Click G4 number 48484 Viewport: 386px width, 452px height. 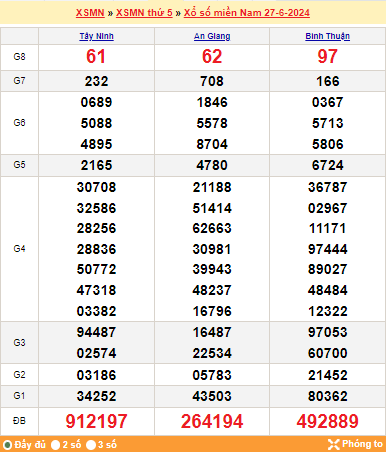click(x=328, y=290)
